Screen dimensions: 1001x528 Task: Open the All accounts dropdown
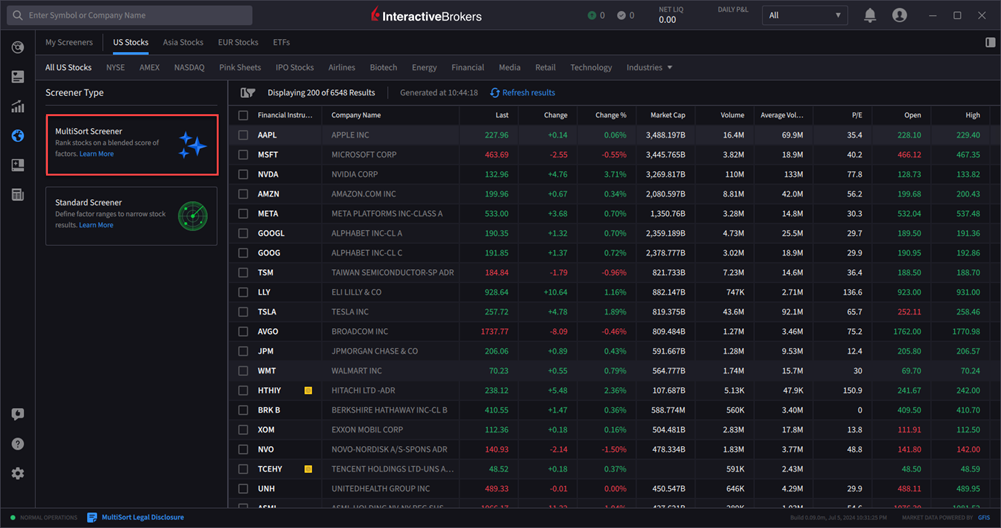(804, 15)
